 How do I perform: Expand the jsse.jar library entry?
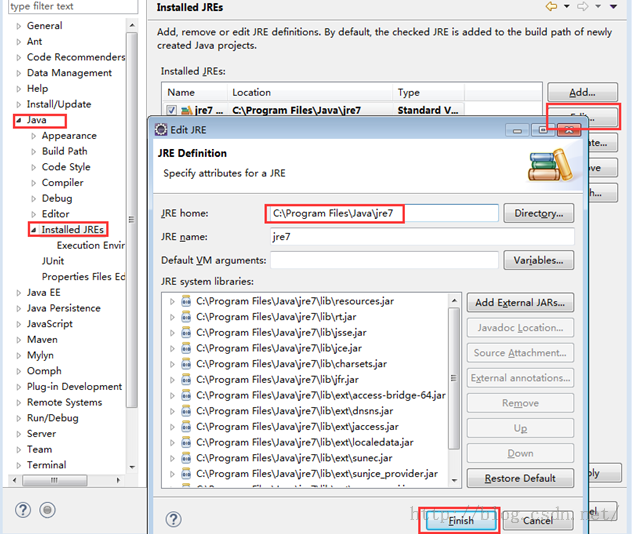pos(172,333)
